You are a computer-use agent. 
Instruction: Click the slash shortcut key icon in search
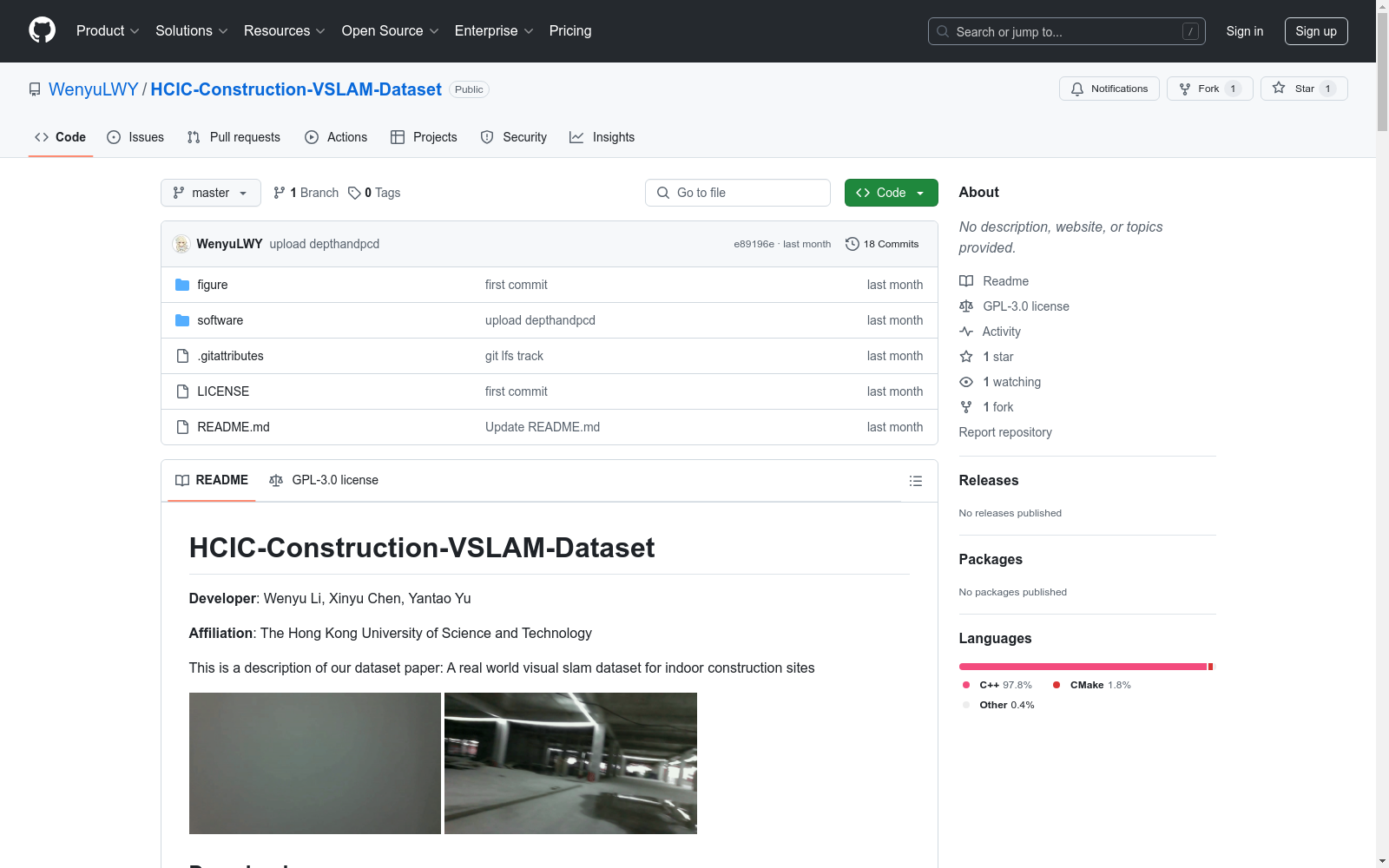(x=1190, y=31)
